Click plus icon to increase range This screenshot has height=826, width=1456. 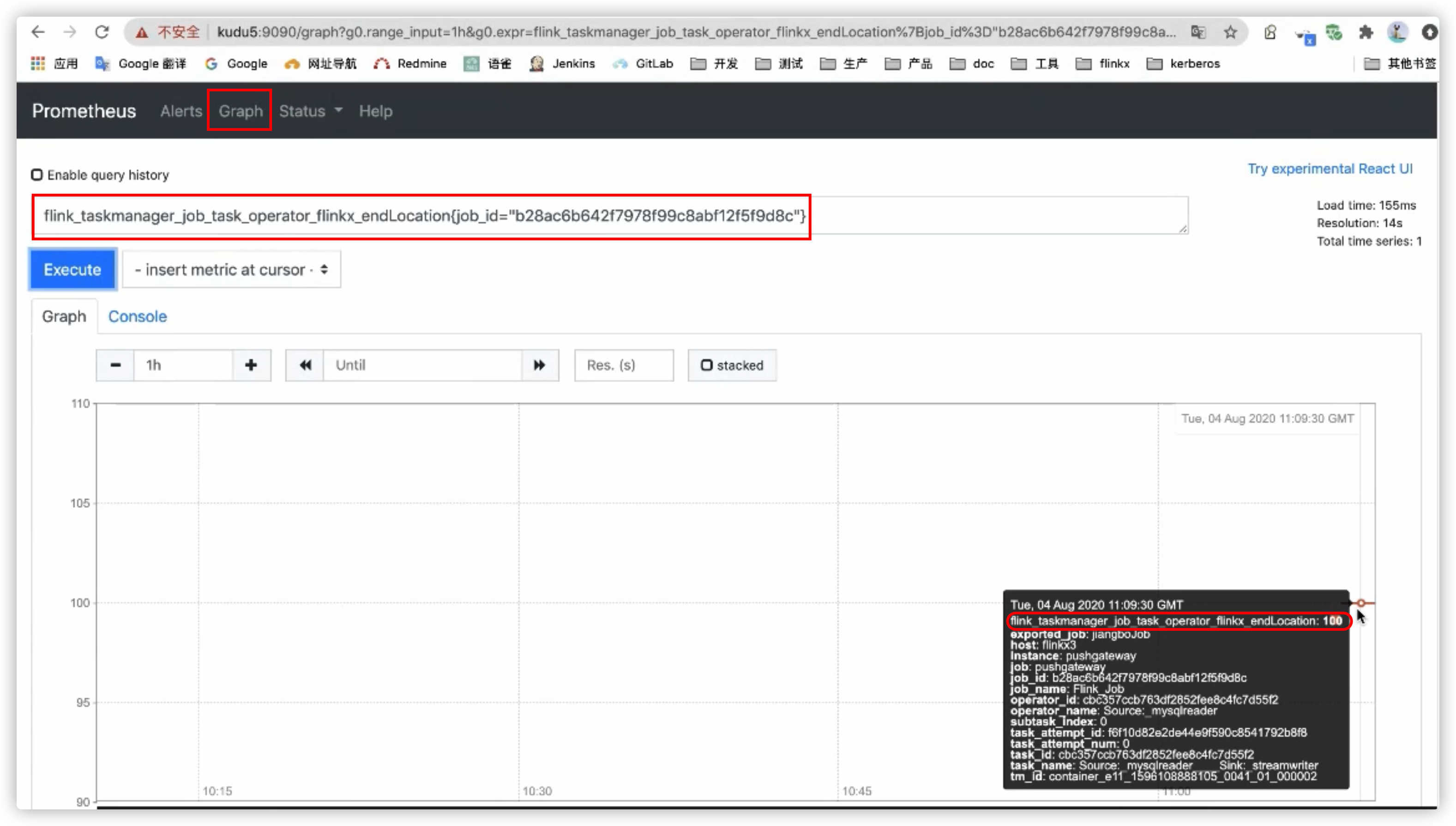251,365
